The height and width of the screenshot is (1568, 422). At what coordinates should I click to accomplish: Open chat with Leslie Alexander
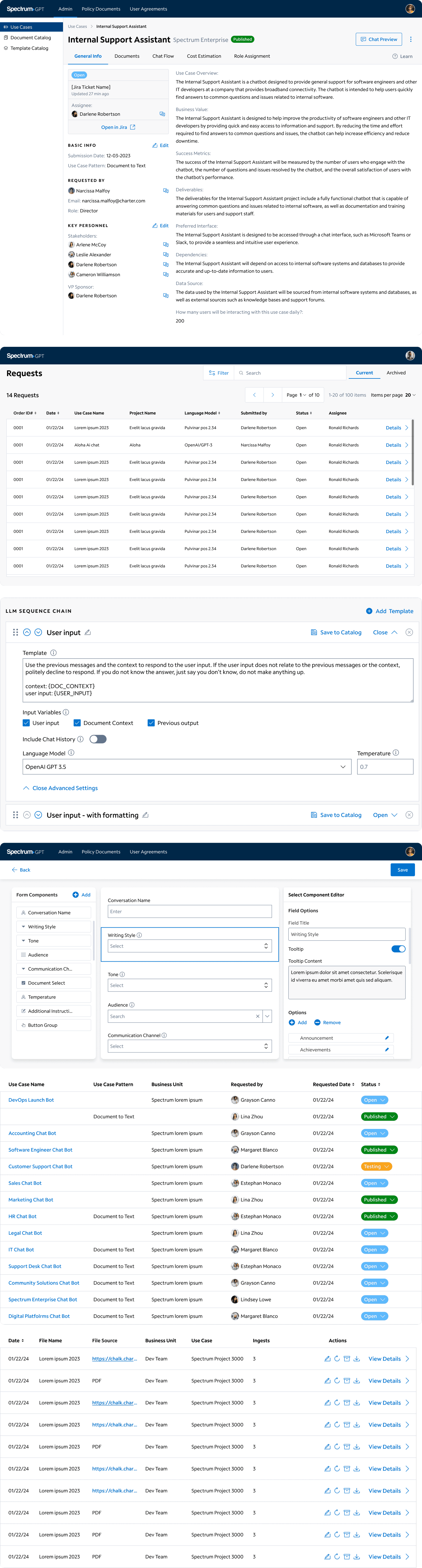[x=166, y=255]
